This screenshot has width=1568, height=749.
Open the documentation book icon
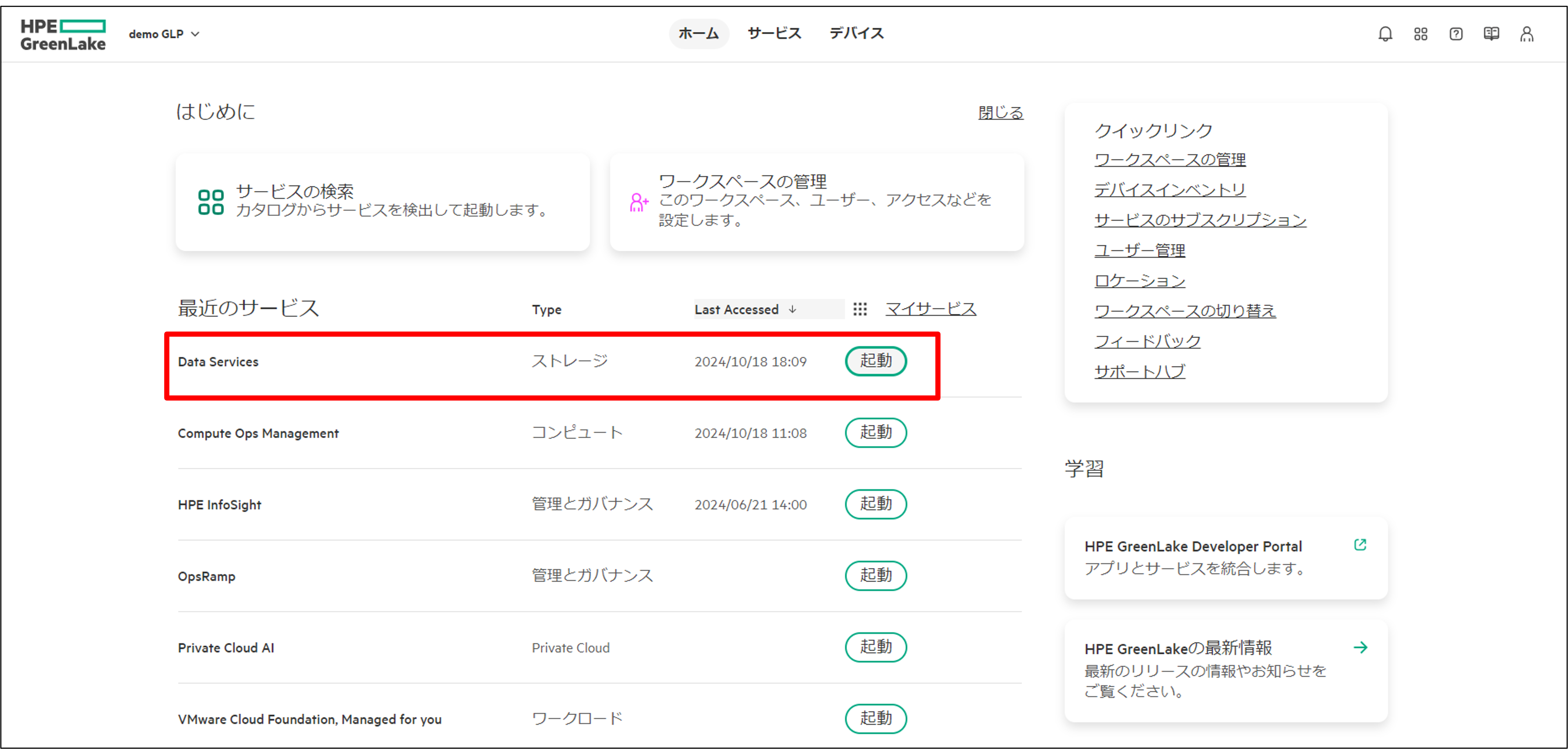(x=1491, y=34)
